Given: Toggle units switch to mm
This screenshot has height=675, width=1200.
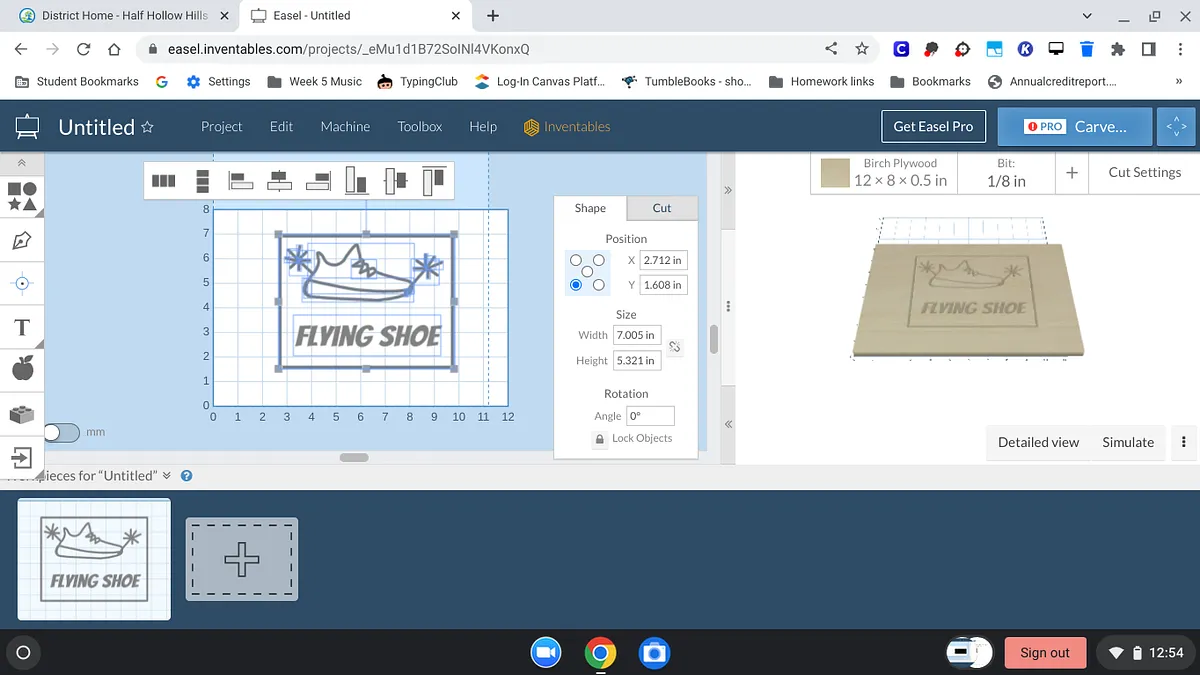Looking at the screenshot, I should pos(61,432).
